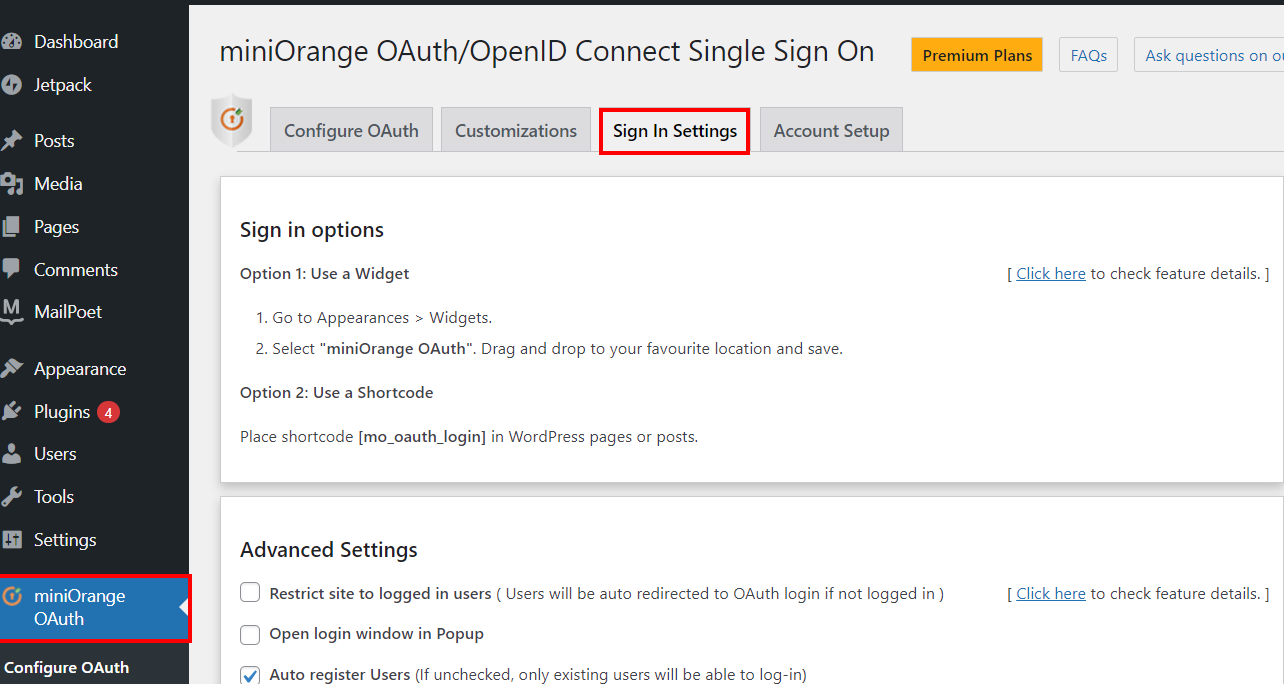The width and height of the screenshot is (1284, 684).
Task: Open Configure OAuth submenu link
Action: click(x=67, y=668)
